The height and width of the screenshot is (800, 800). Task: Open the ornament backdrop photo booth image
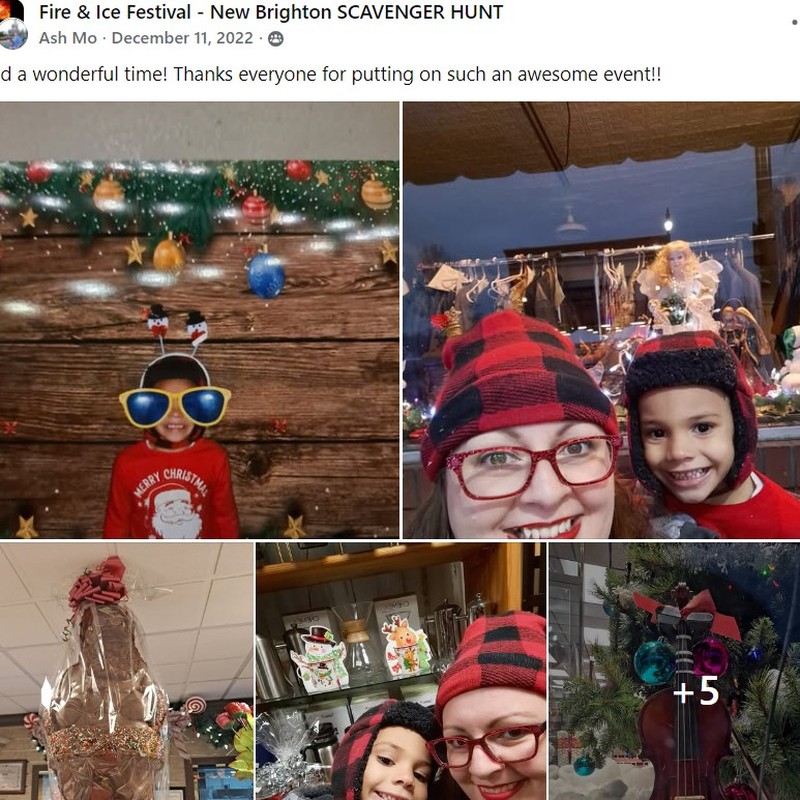199,320
